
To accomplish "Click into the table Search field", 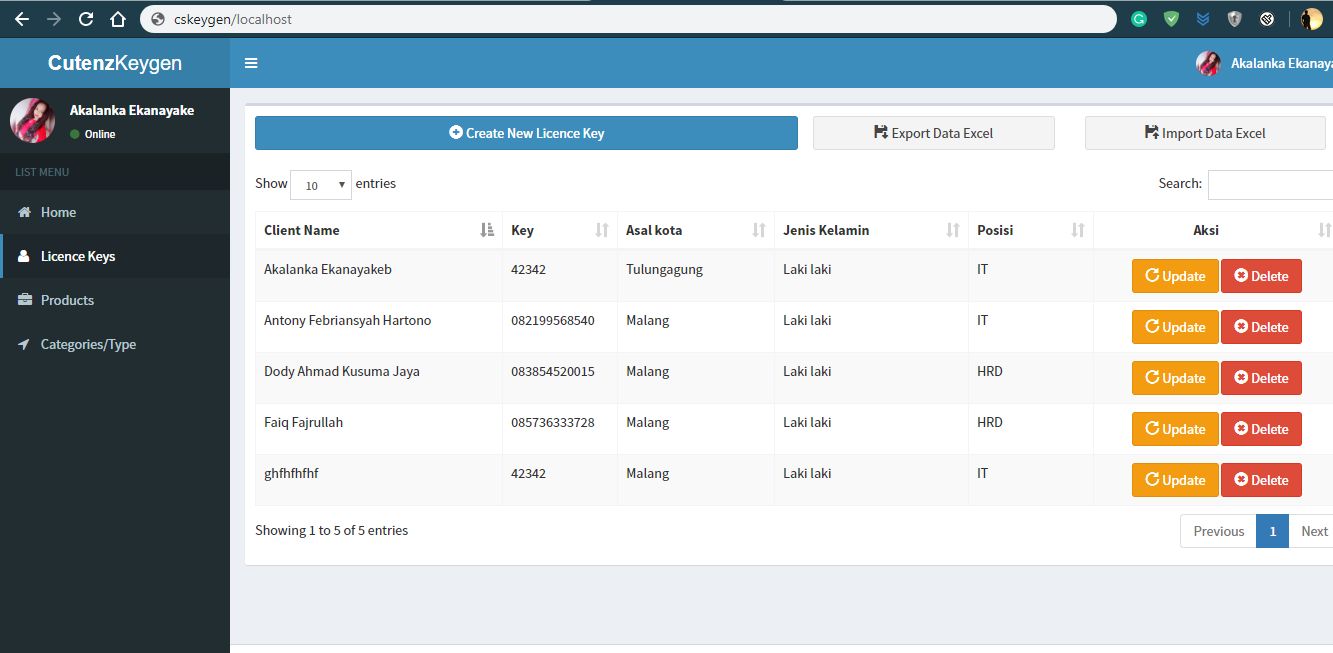I will (1270, 184).
